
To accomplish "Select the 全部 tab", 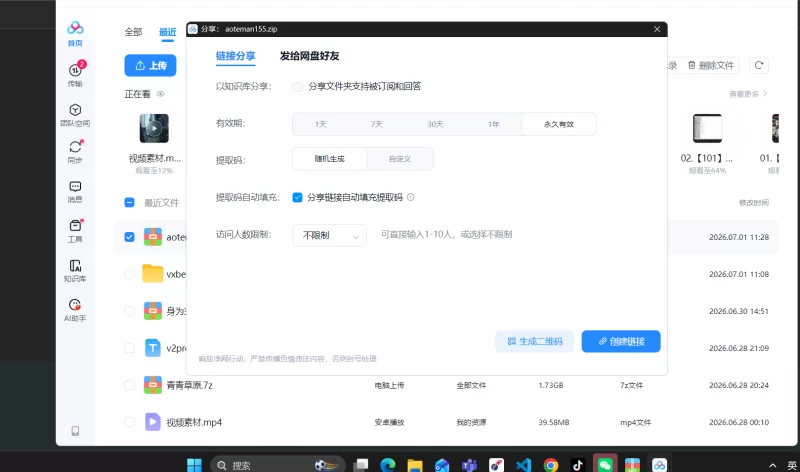I will (x=133, y=32).
